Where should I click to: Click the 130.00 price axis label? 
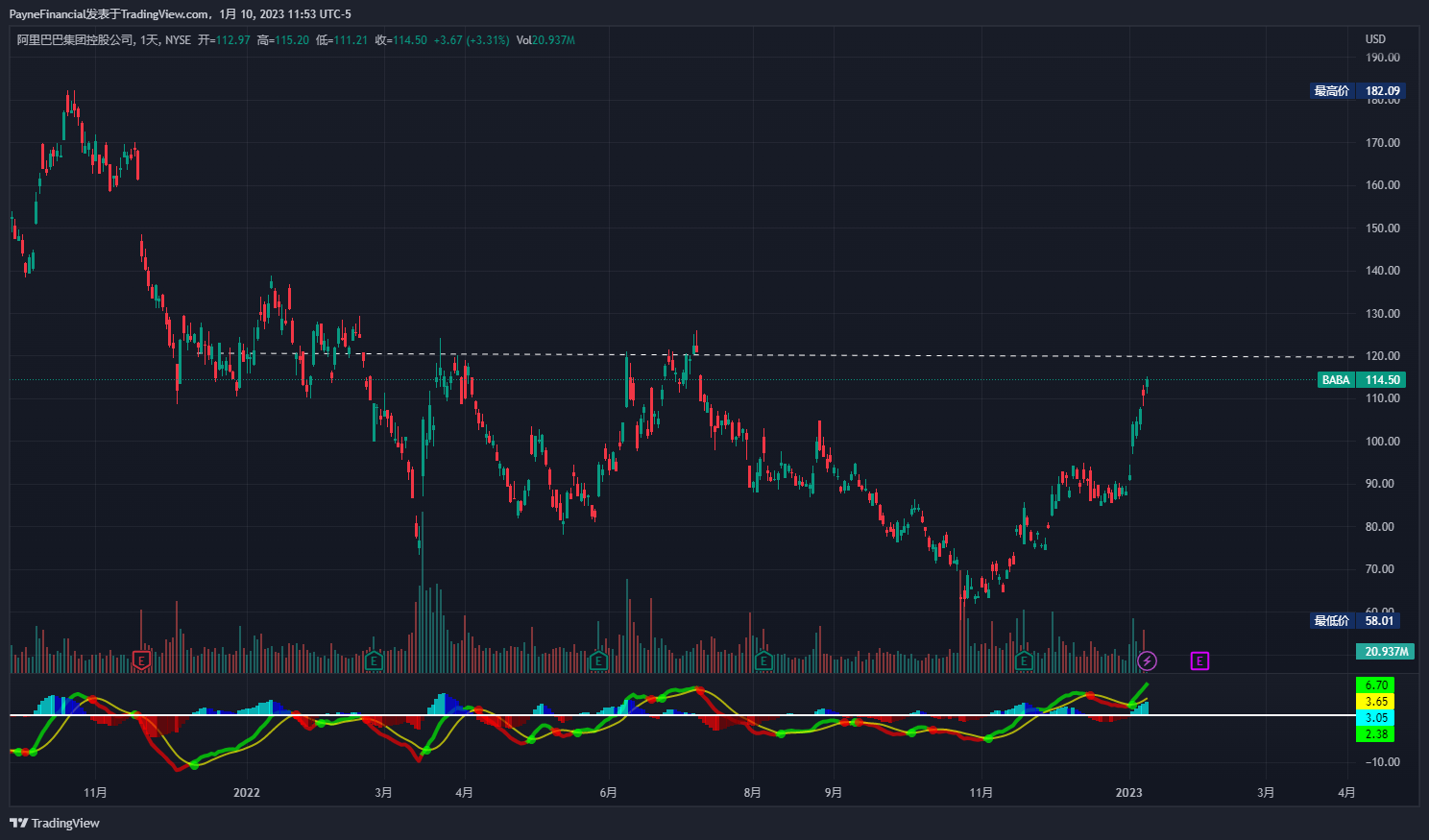coord(1383,314)
